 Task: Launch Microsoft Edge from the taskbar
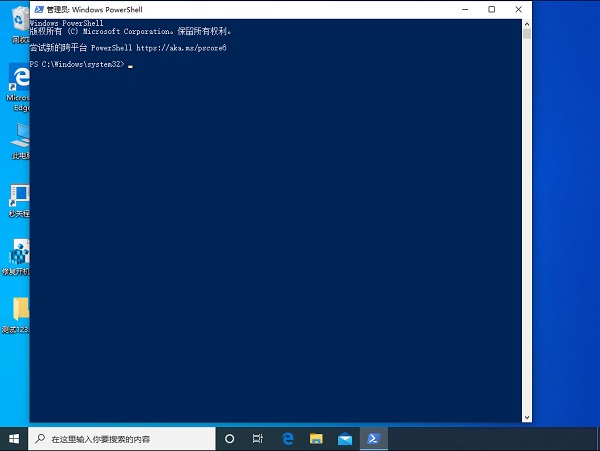[288, 439]
